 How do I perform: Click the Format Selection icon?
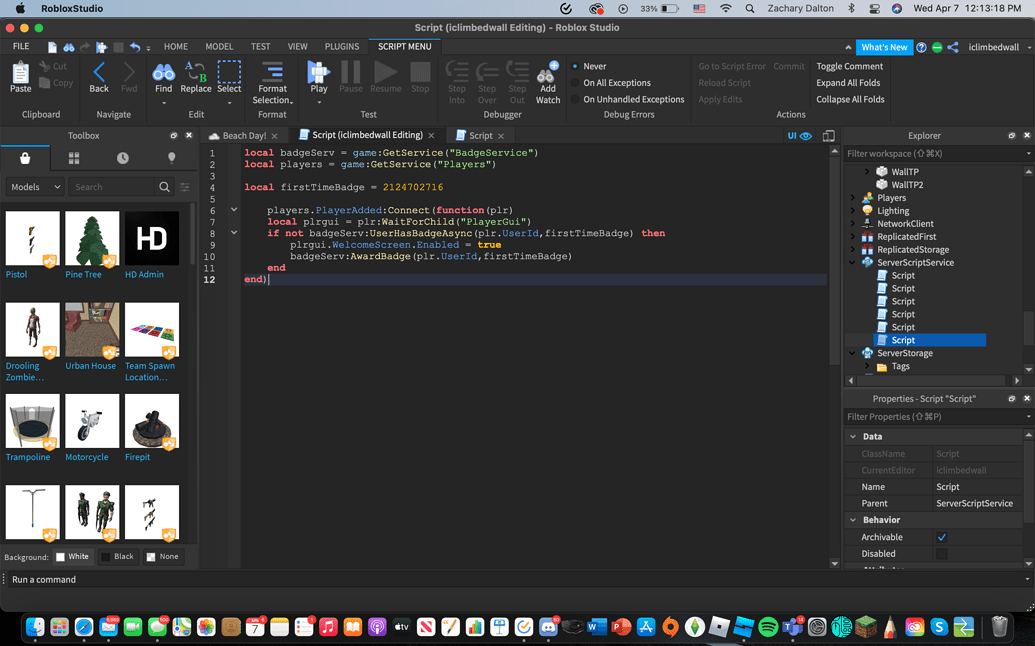[x=272, y=72]
